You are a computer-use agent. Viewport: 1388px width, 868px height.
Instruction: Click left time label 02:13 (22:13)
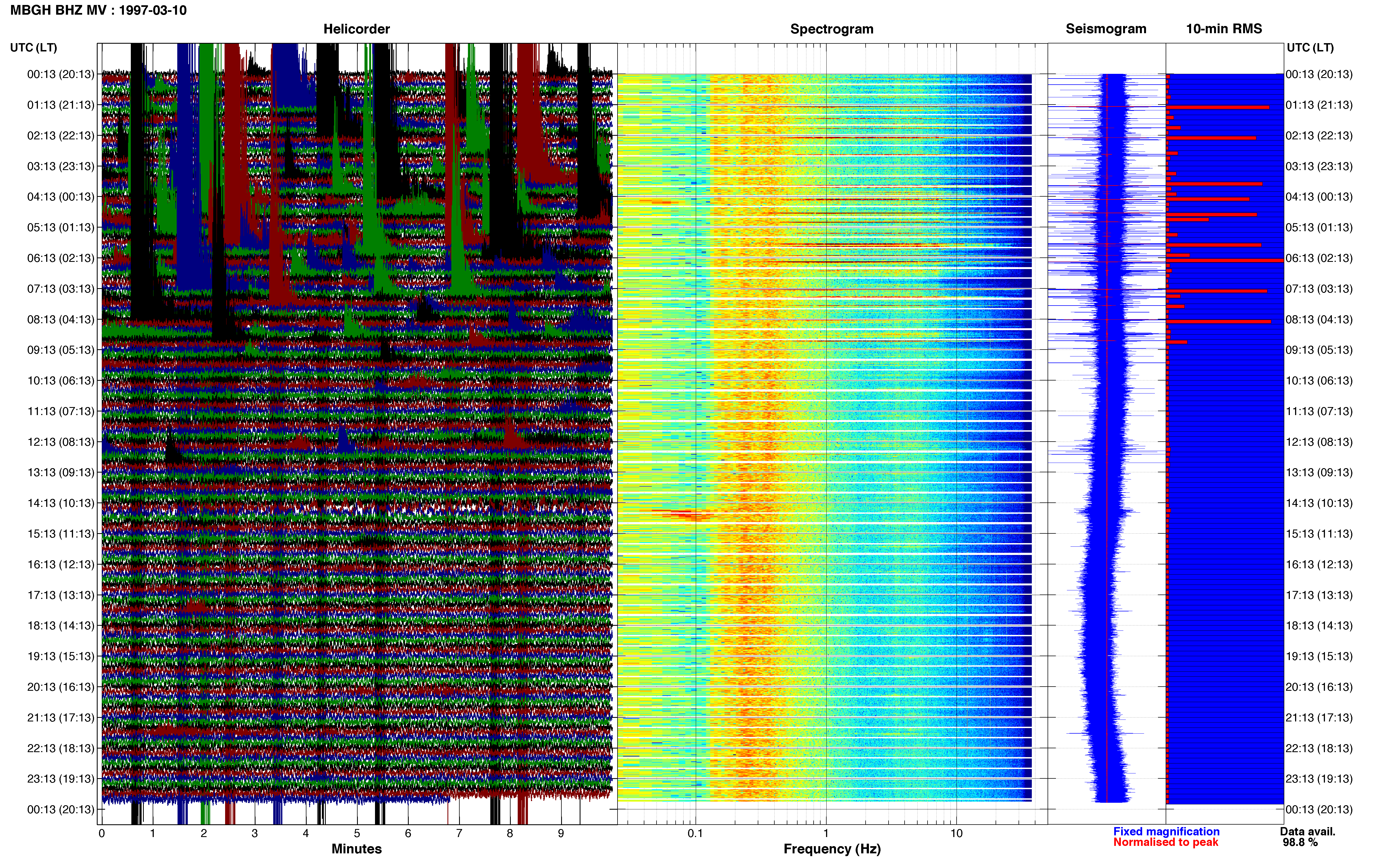point(61,135)
